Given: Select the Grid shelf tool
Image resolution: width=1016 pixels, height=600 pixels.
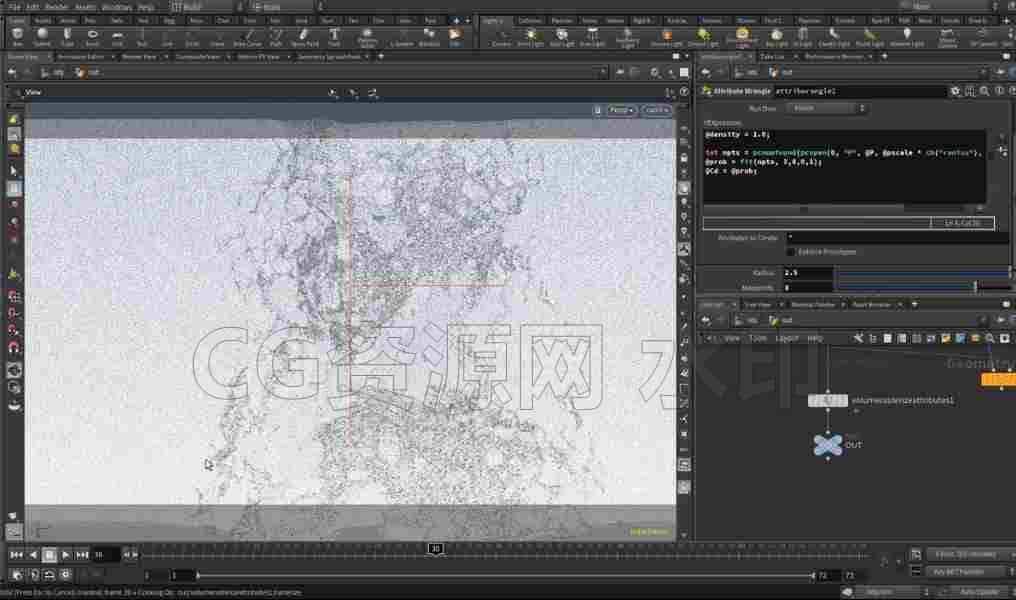Looking at the screenshot, I should click(x=117, y=36).
